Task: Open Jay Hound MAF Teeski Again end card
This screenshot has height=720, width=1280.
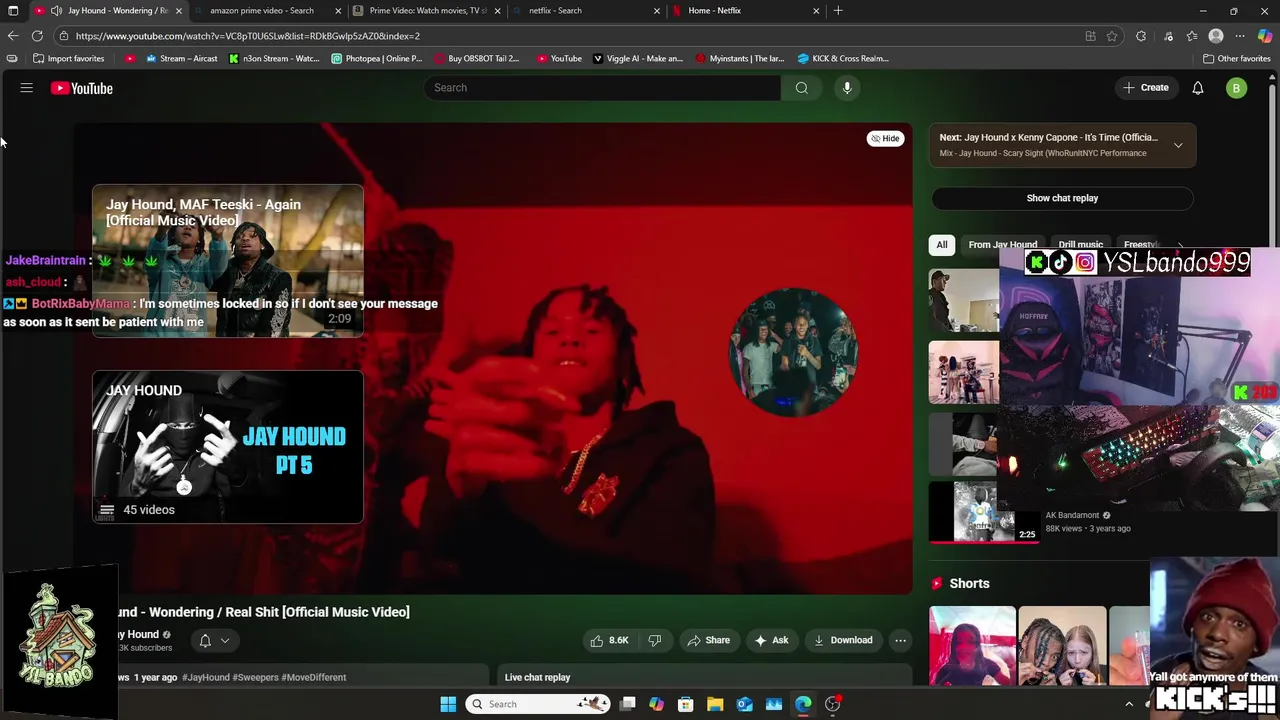Action: 228,261
